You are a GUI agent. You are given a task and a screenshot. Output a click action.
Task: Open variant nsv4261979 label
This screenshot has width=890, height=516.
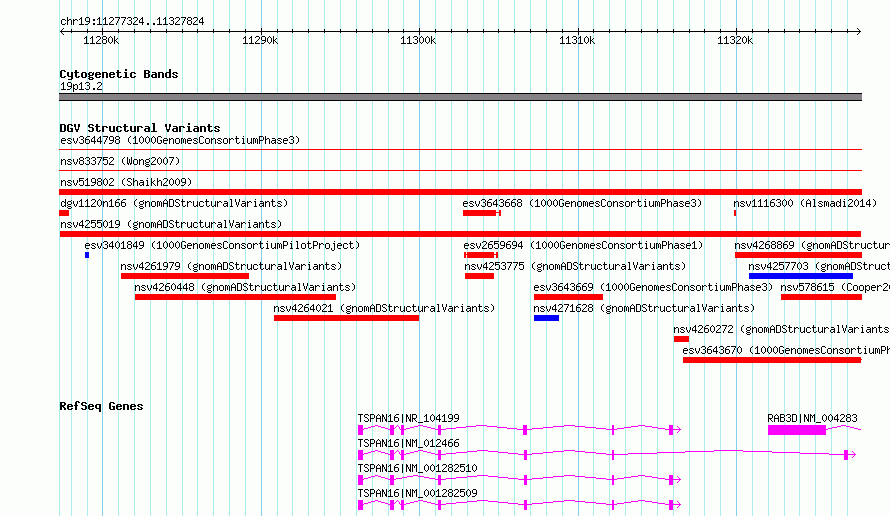(x=231, y=266)
